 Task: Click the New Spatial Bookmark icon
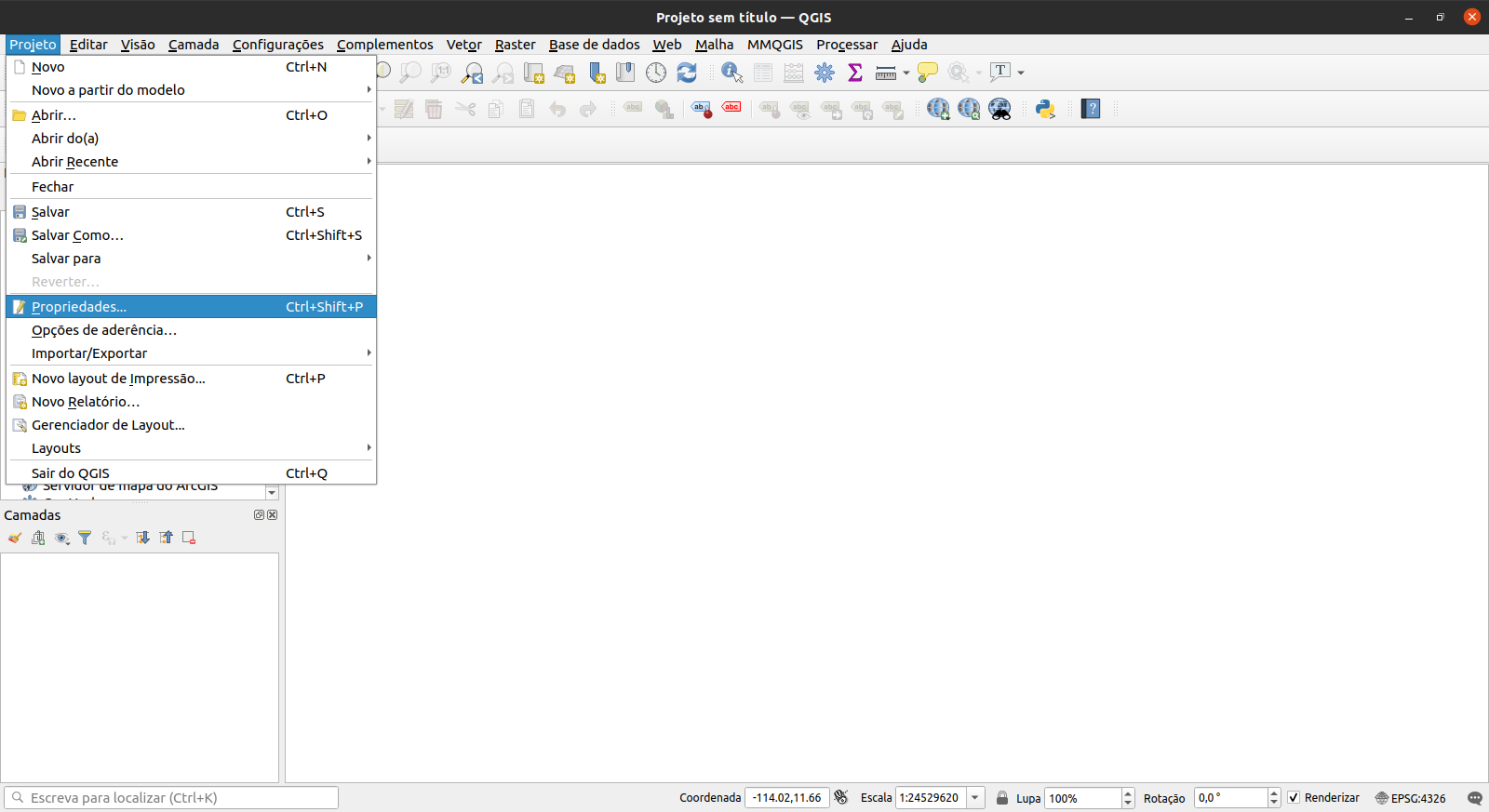tap(597, 73)
